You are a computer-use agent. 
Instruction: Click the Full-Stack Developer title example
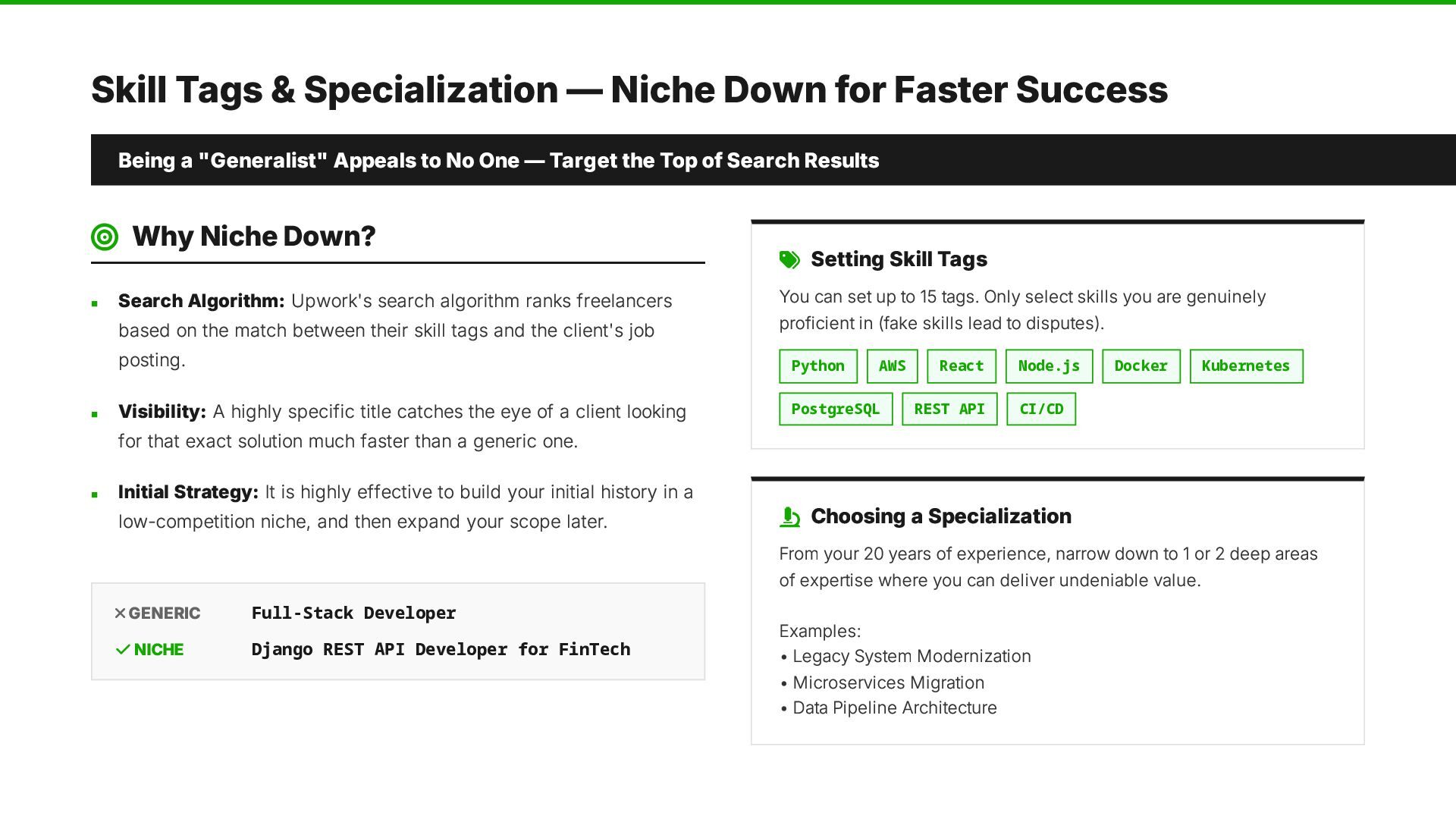click(x=353, y=613)
